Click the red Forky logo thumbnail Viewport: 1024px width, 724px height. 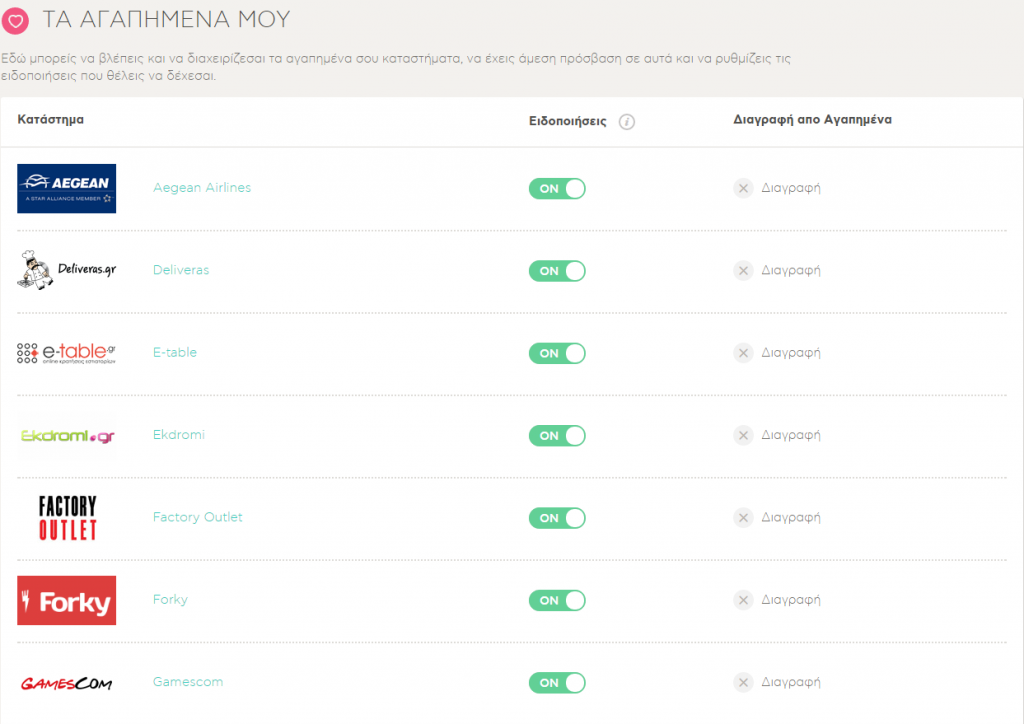(67, 601)
